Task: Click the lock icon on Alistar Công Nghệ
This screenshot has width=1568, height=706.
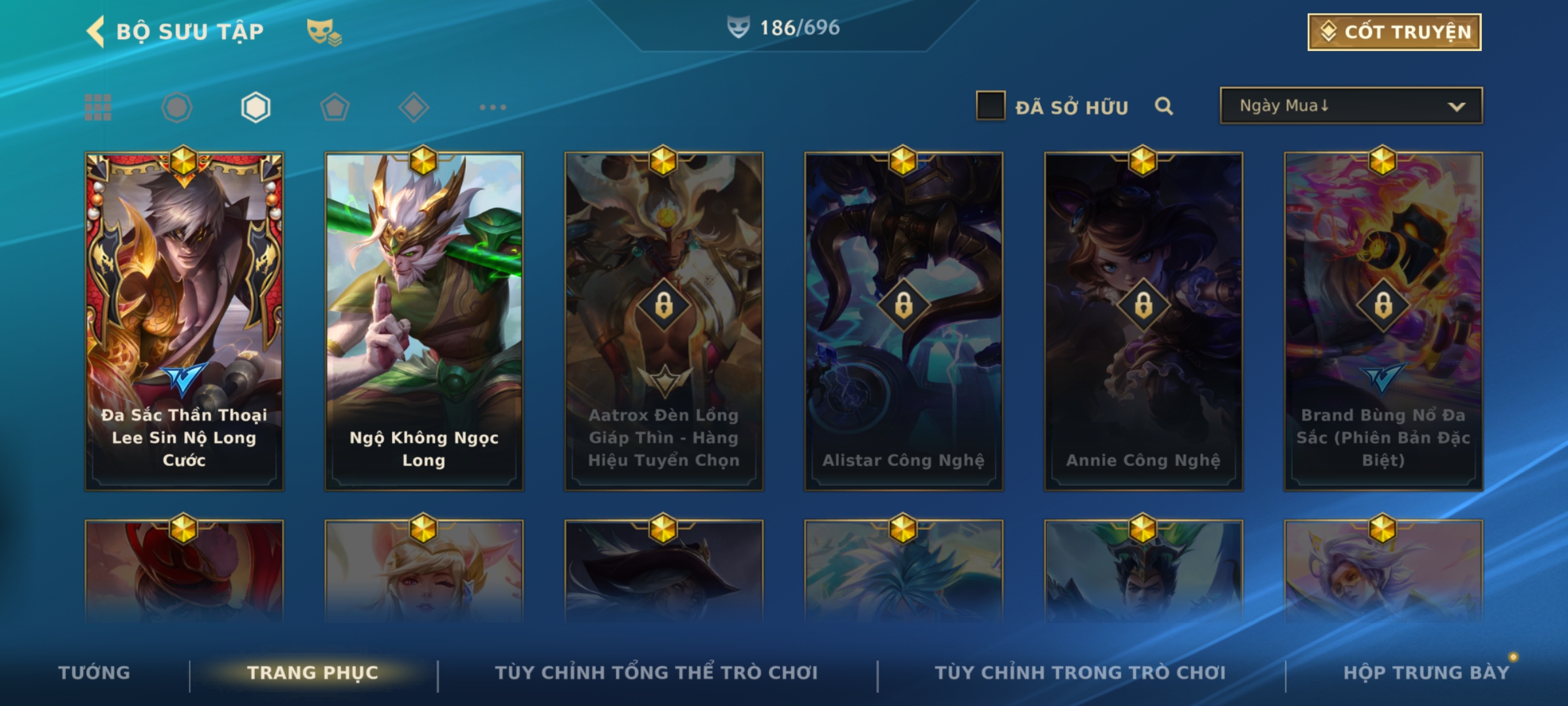Action: tap(904, 305)
